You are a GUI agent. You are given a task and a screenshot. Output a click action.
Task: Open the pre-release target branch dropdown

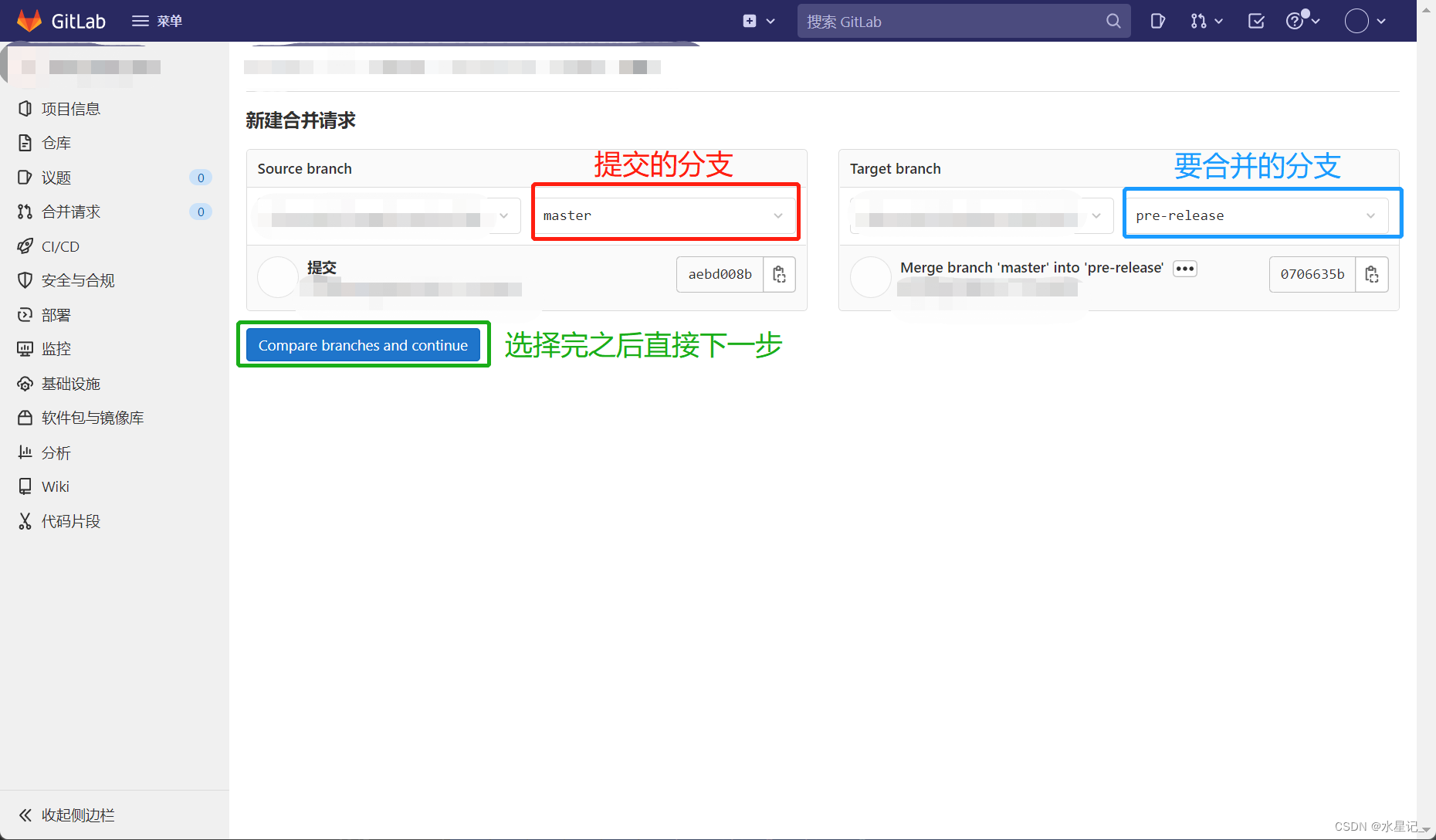[x=1257, y=215]
